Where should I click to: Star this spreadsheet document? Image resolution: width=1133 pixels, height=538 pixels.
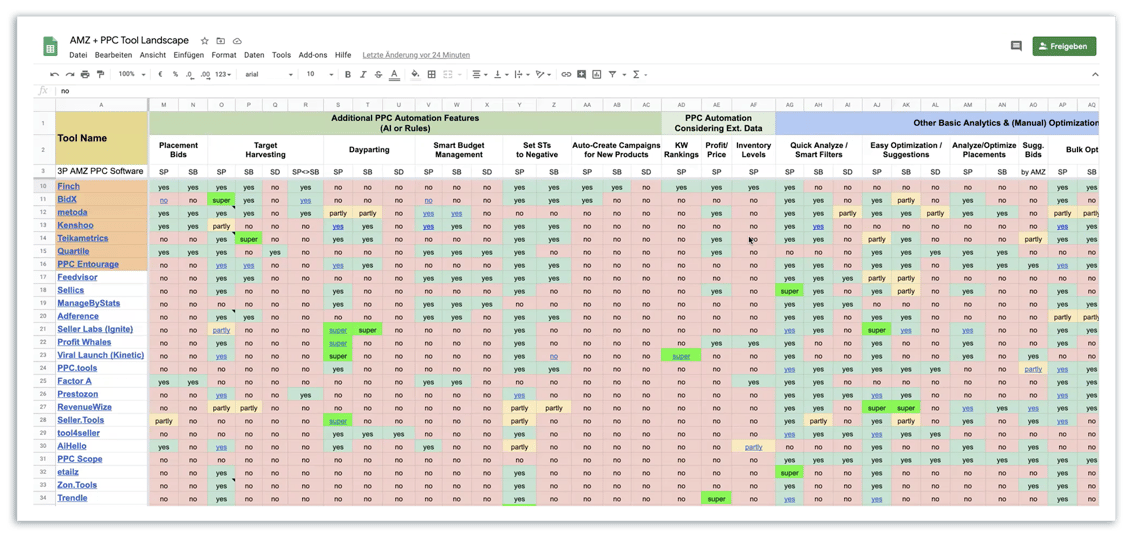coord(204,41)
